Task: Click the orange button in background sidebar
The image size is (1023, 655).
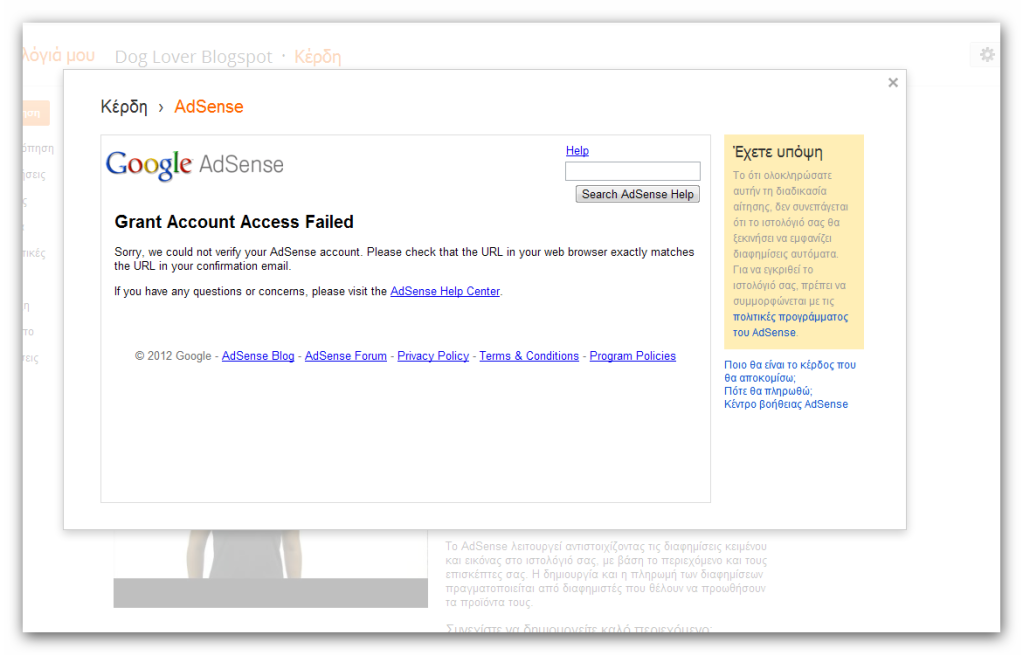Action: pos(36,113)
